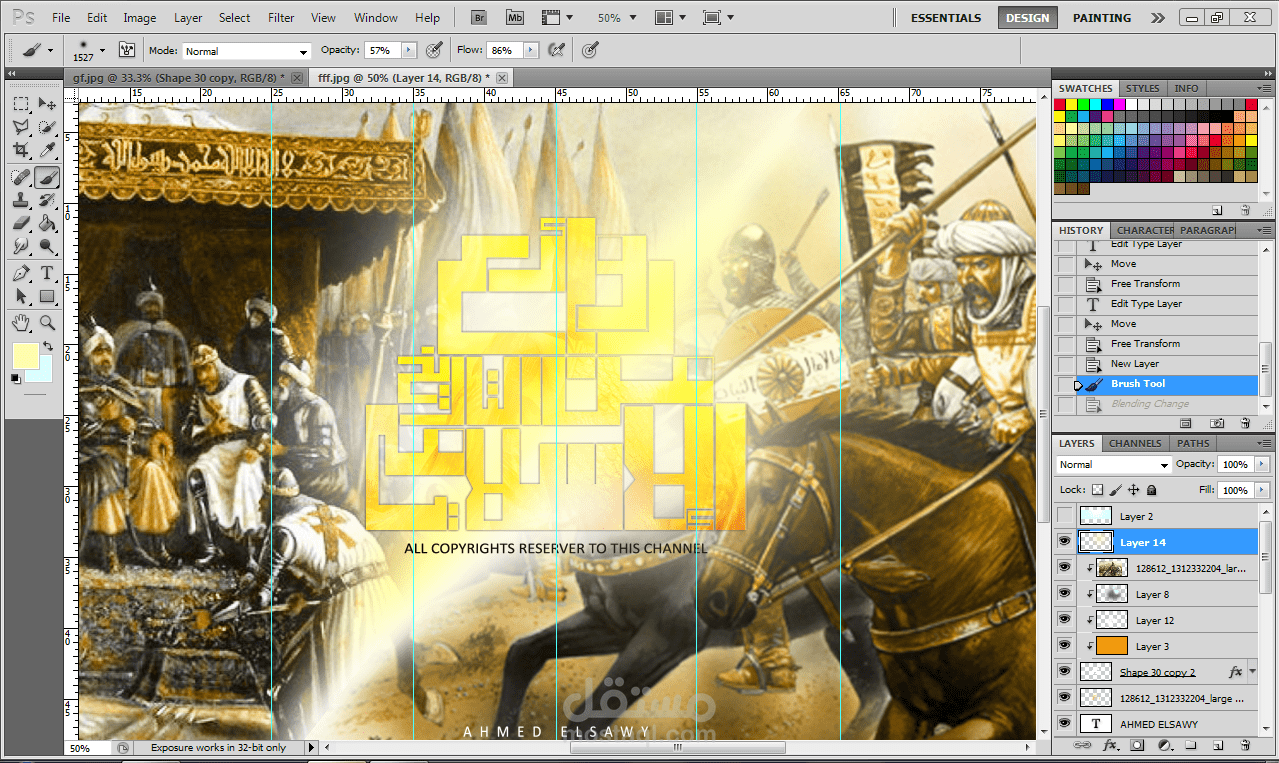
Task: Select the Rectangular Marquee tool
Action: pyautogui.click(x=21, y=104)
